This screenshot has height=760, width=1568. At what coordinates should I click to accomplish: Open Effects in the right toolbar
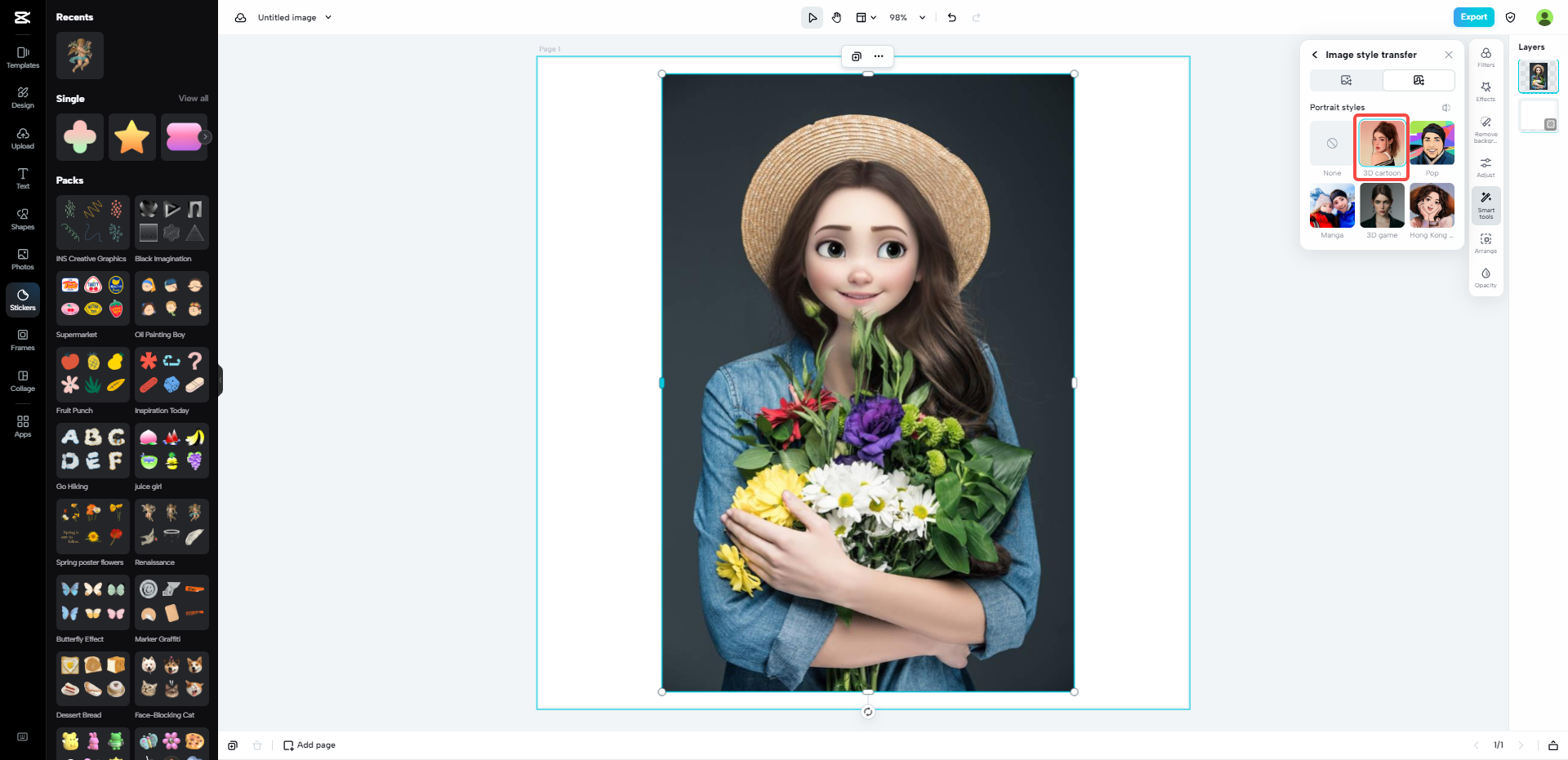coord(1486,91)
